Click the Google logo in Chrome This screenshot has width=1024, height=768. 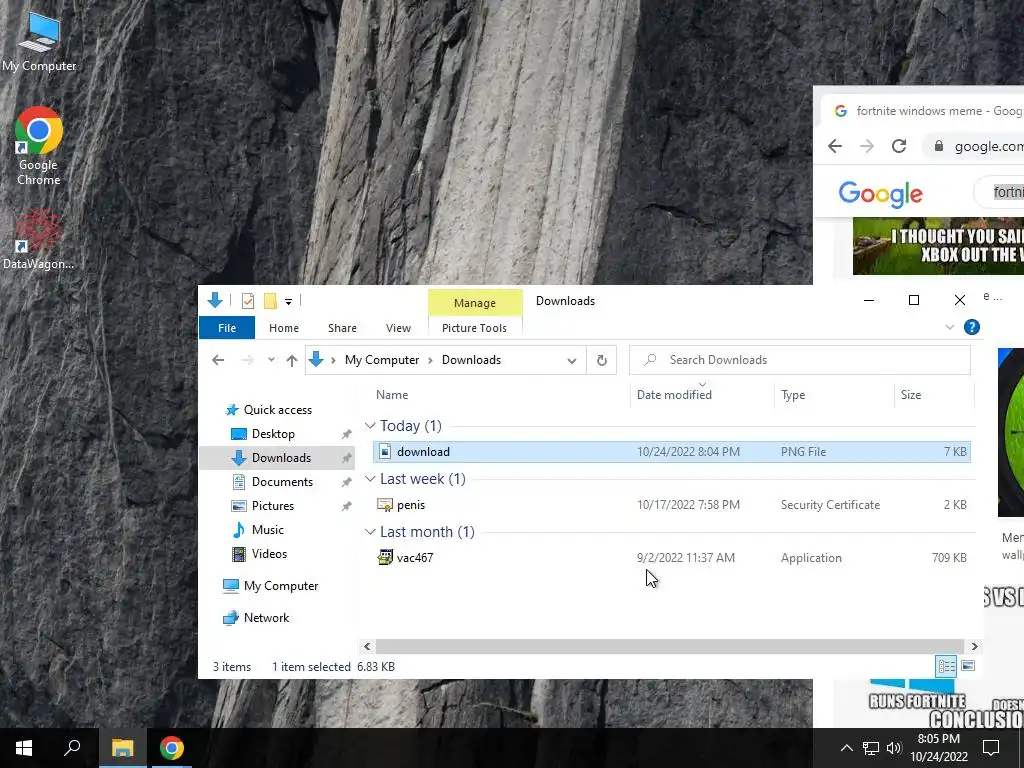880,194
